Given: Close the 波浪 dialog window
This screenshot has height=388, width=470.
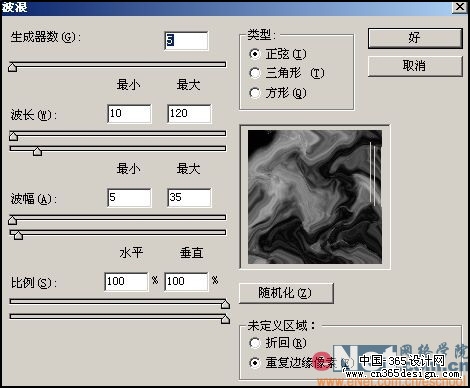Looking at the screenshot, I should (x=460, y=7).
